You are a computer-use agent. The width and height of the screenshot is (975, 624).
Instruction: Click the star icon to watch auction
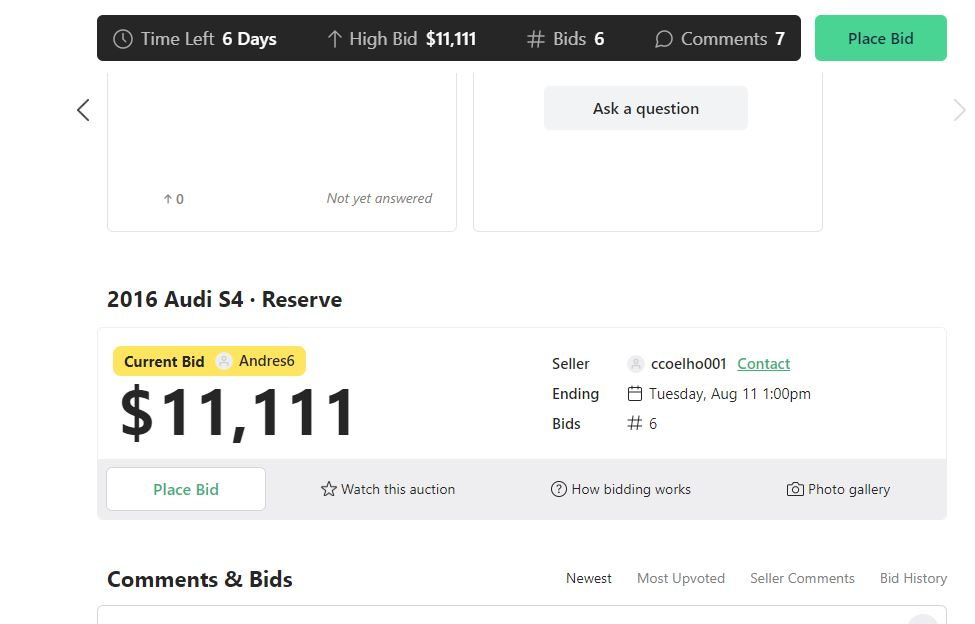(x=328, y=489)
